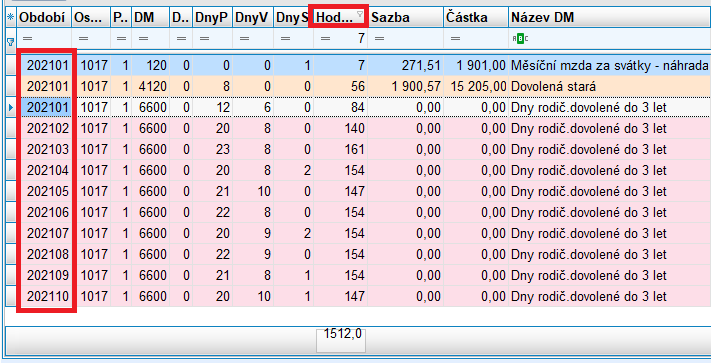Select the 202101 cell in the DM 4120 row
This screenshot has width=711, height=363.
(x=44, y=87)
